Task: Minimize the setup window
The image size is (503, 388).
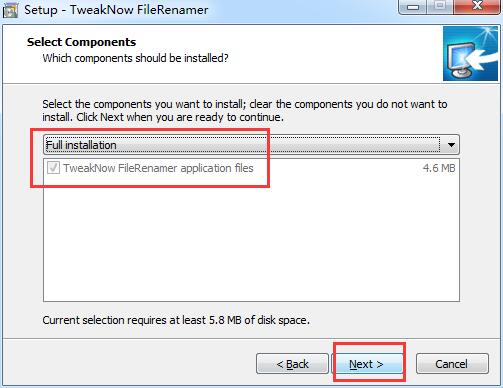Action: coord(413,7)
